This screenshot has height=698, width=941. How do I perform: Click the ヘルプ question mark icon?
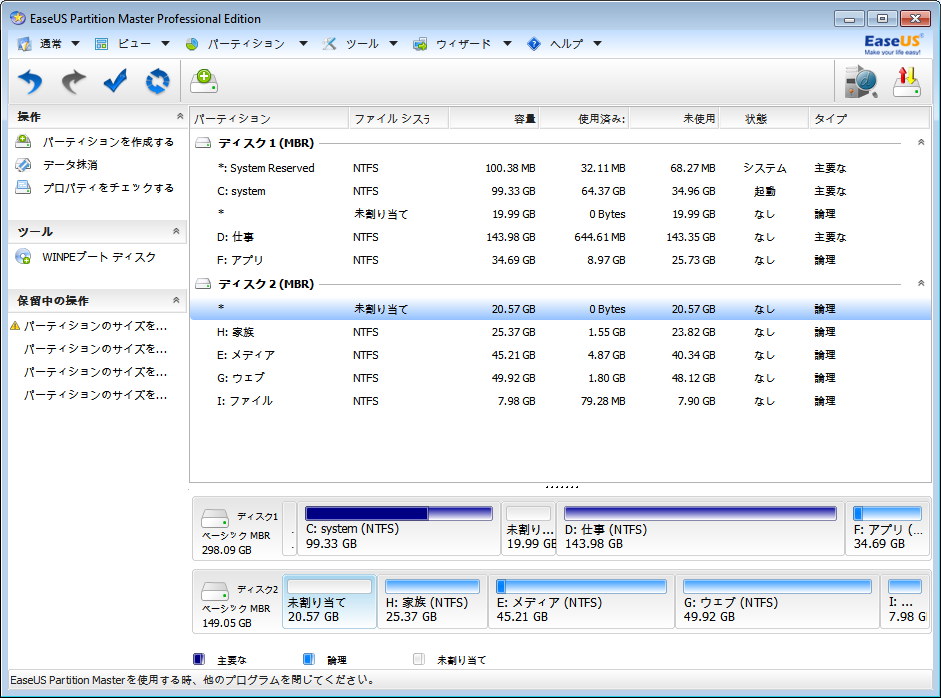tap(534, 44)
